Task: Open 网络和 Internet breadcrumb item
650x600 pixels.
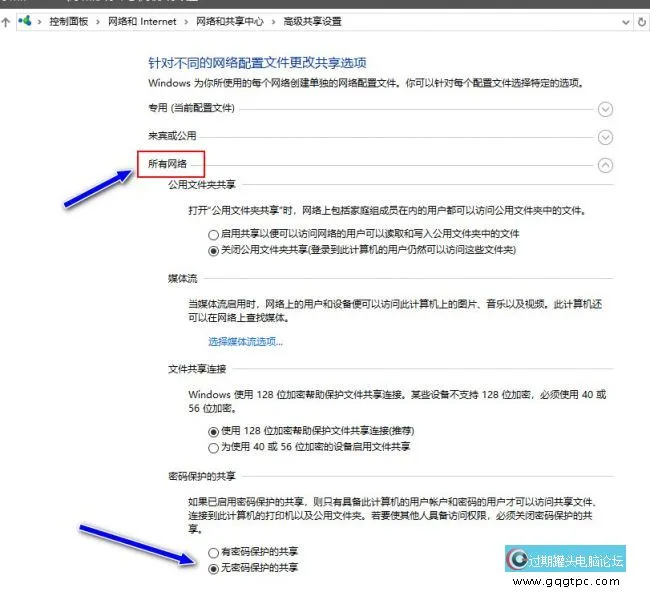Action: pos(142,20)
